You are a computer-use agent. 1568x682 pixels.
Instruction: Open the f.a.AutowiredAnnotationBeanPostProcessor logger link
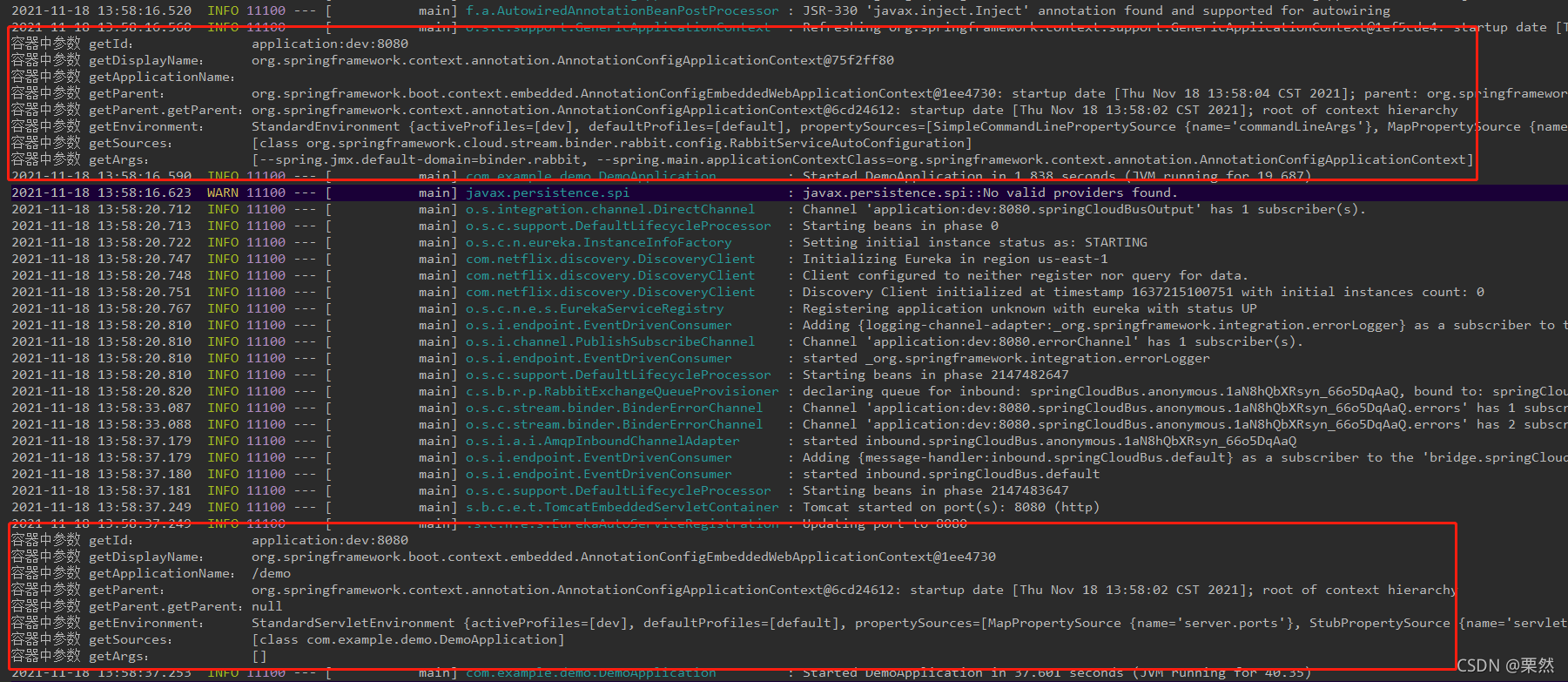[x=622, y=10]
